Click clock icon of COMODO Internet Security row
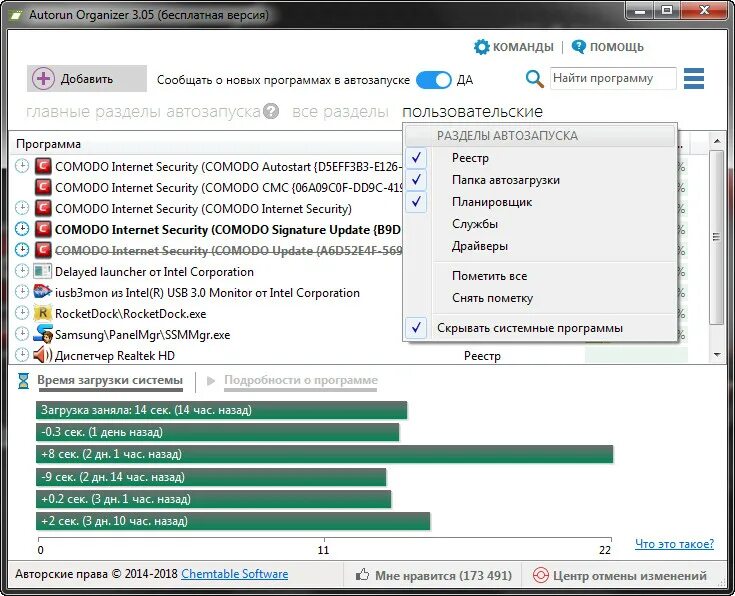Image resolution: width=735 pixels, height=596 pixels. [x=22, y=208]
